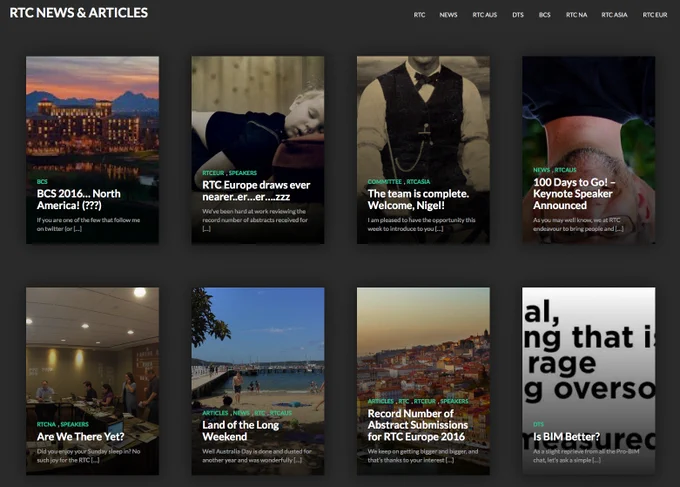Screen dimensions: 680x487
Task: Click excerpt 'As a slight reprieve from all the Pro-BIM'
Action: tap(586, 456)
